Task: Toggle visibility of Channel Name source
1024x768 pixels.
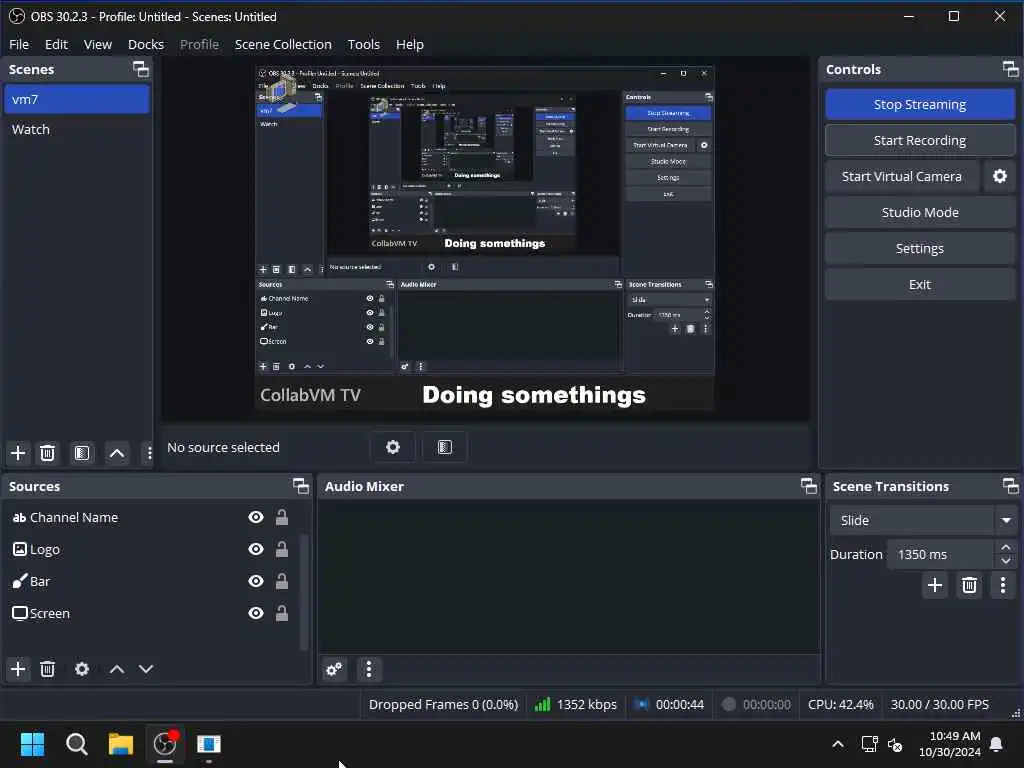Action: [x=256, y=517]
